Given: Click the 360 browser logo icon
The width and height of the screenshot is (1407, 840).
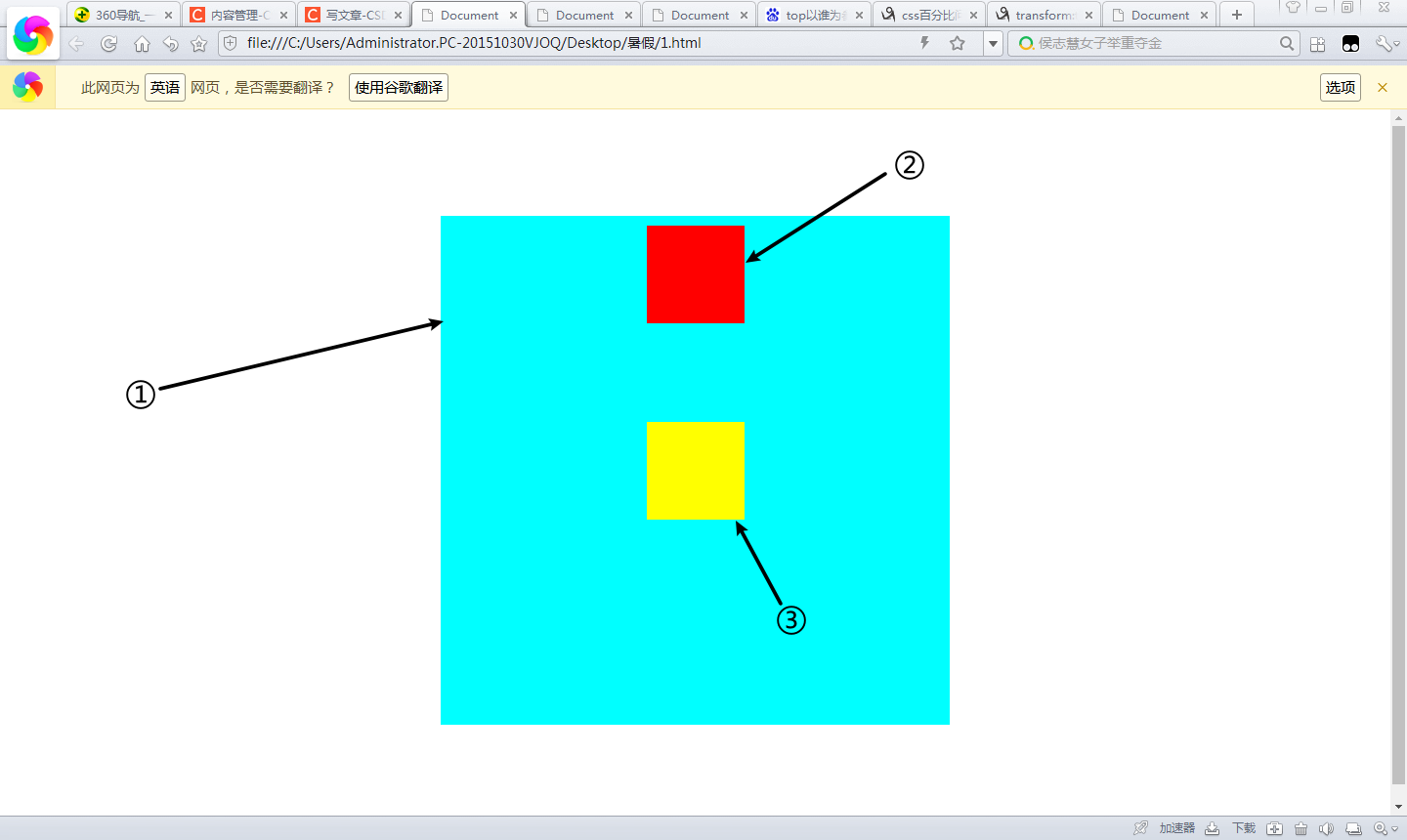Looking at the screenshot, I should [x=33, y=35].
